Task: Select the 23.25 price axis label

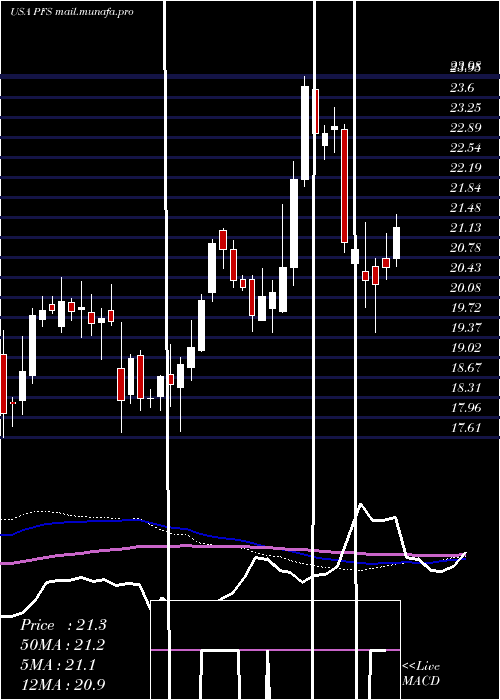Action: (465, 108)
